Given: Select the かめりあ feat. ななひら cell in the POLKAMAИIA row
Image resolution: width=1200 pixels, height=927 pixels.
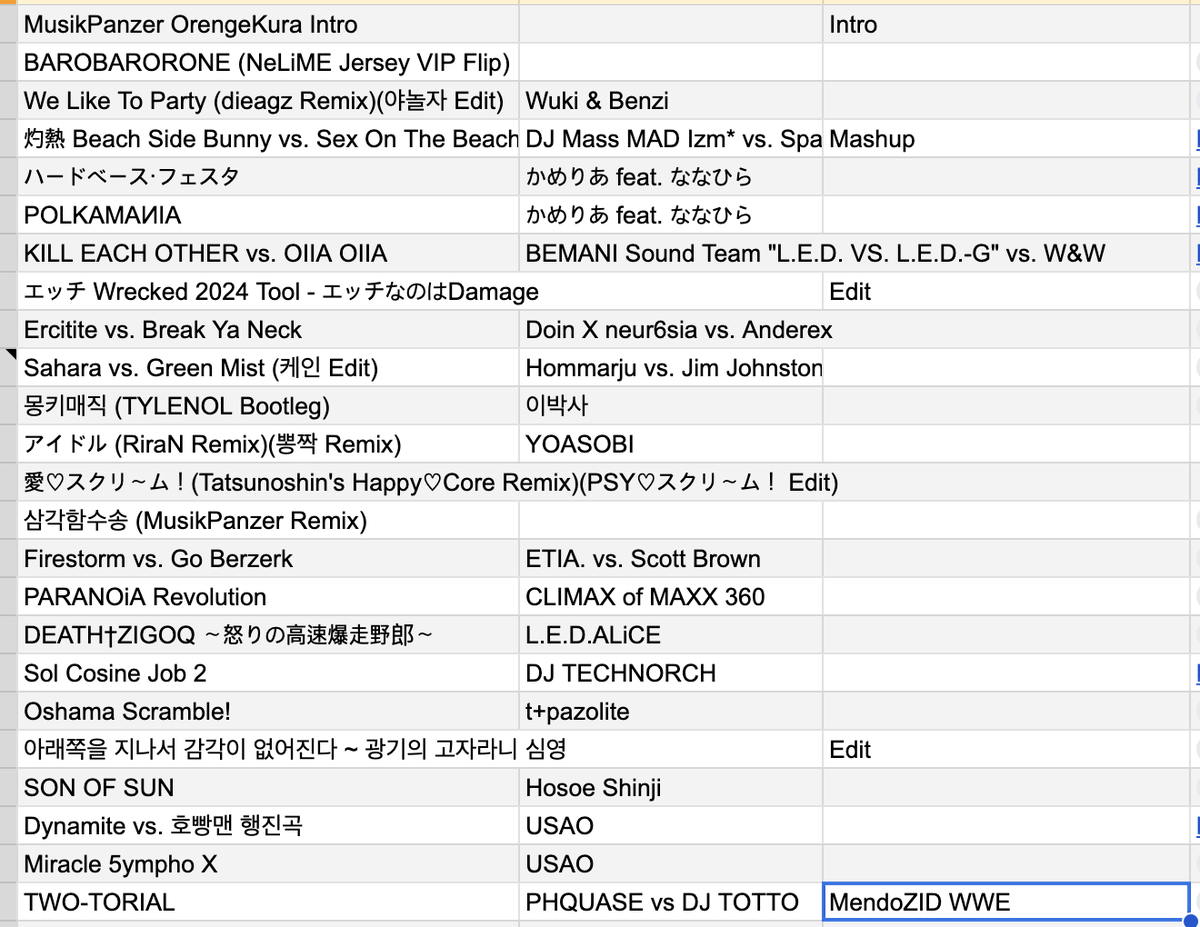Looking at the screenshot, I should click(x=671, y=215).
